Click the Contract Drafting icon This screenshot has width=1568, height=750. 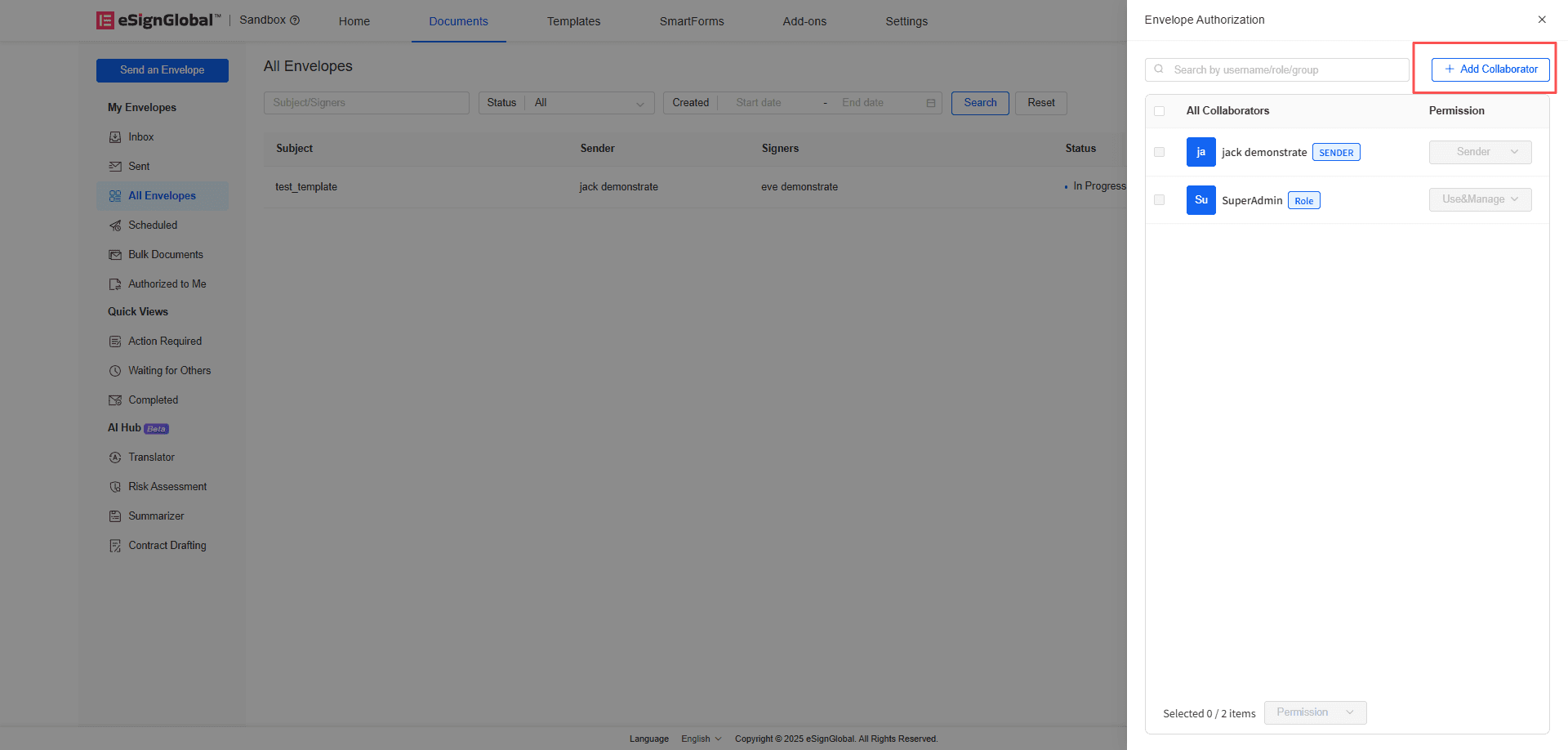tap(115, 546)
